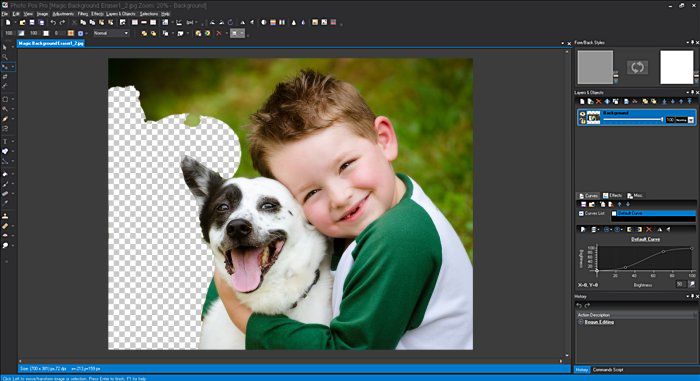Viewport: 700px width, 381px height.
Task: Click the Background layer opacity value field
Action: coord(670,120)
